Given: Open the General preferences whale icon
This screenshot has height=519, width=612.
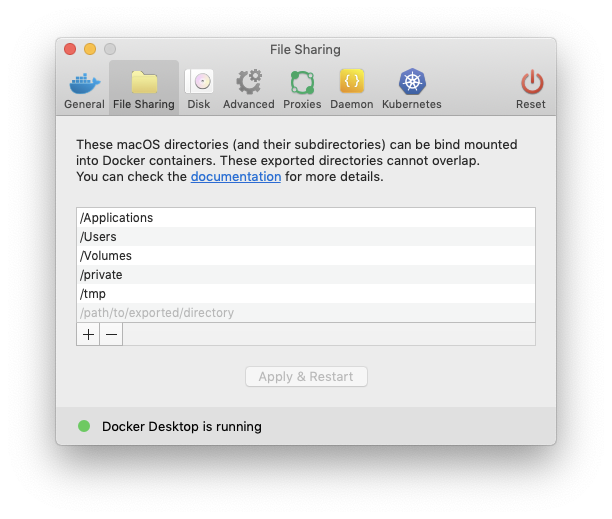Looking at the screenshot, I should (x=84, y=83).
